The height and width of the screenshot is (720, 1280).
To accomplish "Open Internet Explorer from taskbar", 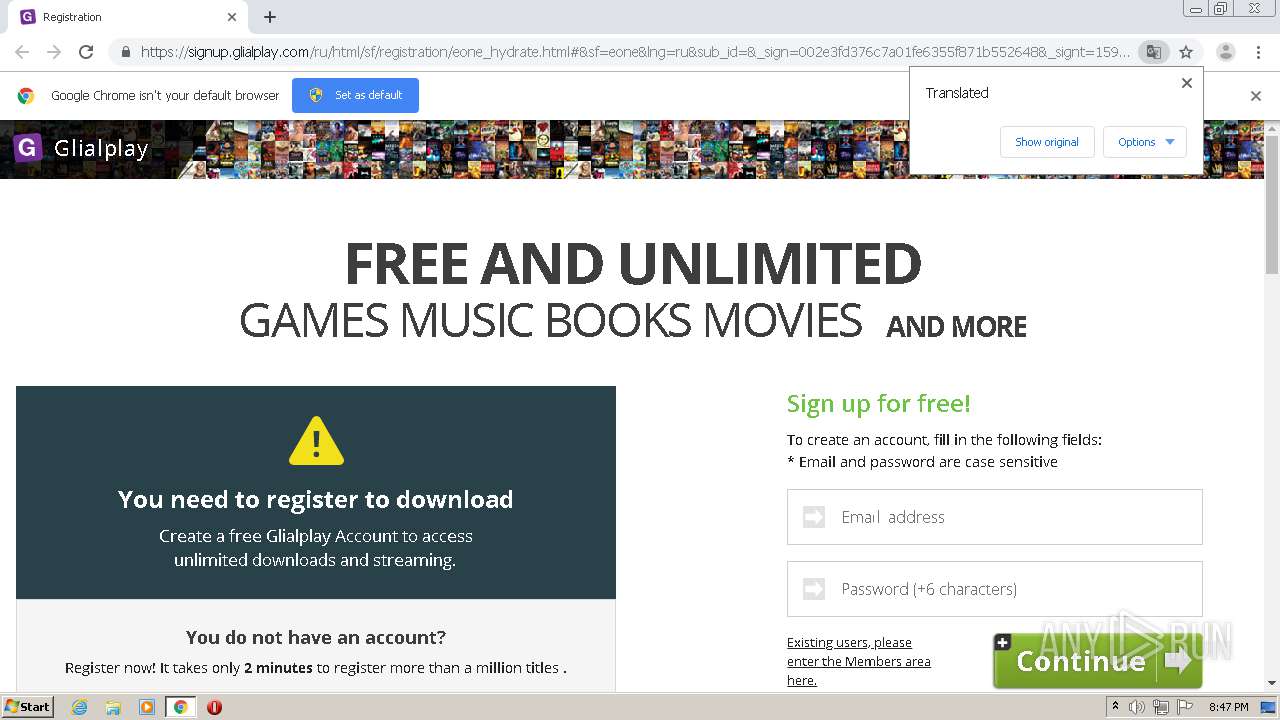I will click(79, 707).
